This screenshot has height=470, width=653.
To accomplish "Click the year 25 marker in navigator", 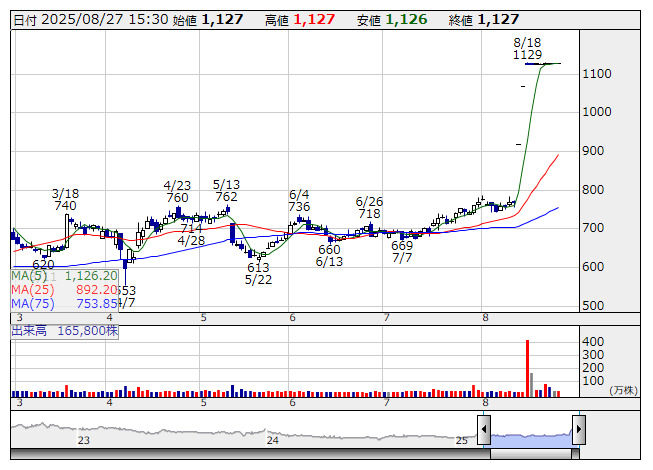I will (x=462, y=440).
